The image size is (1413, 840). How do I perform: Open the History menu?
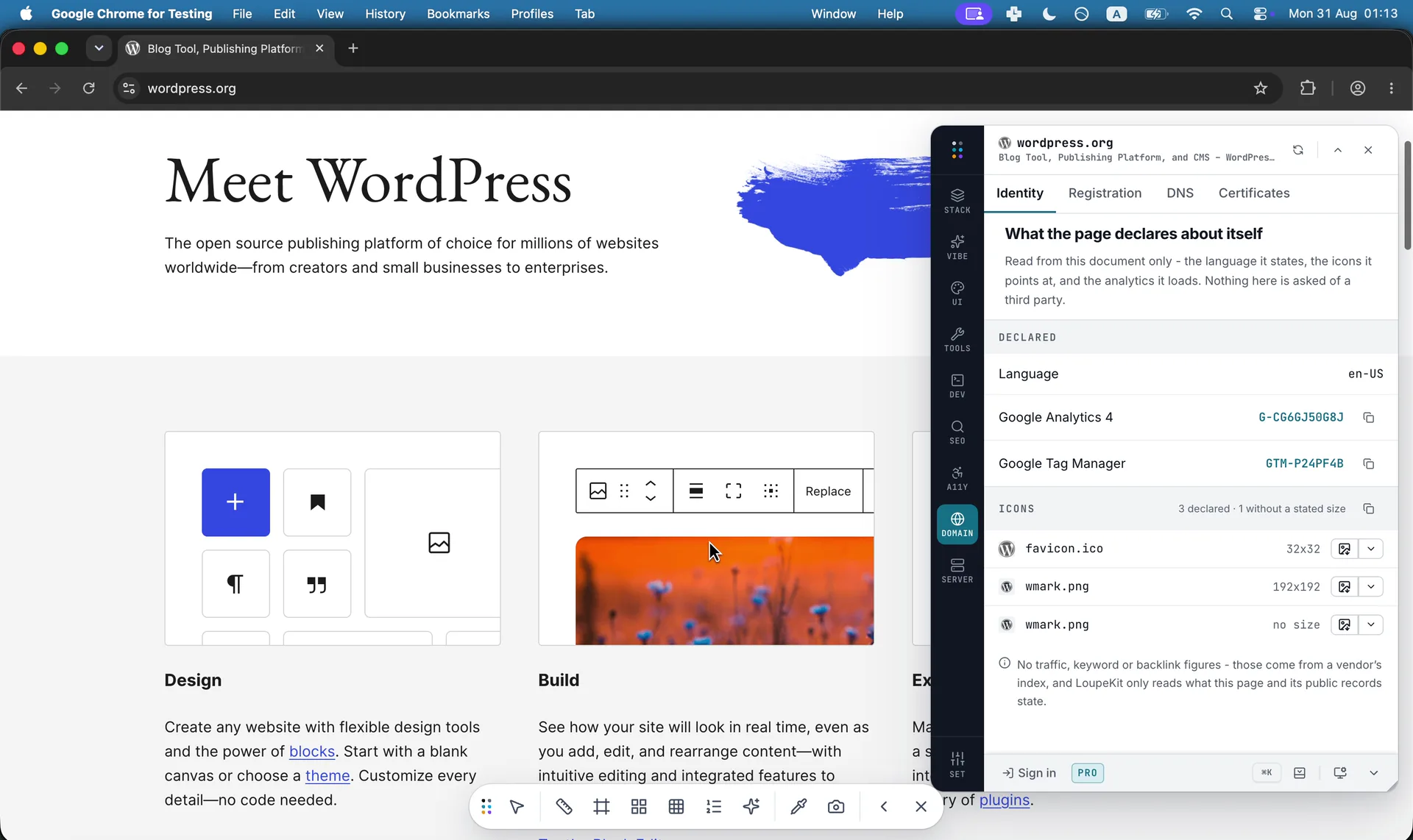pyautogui.click(x=385, y=14)
